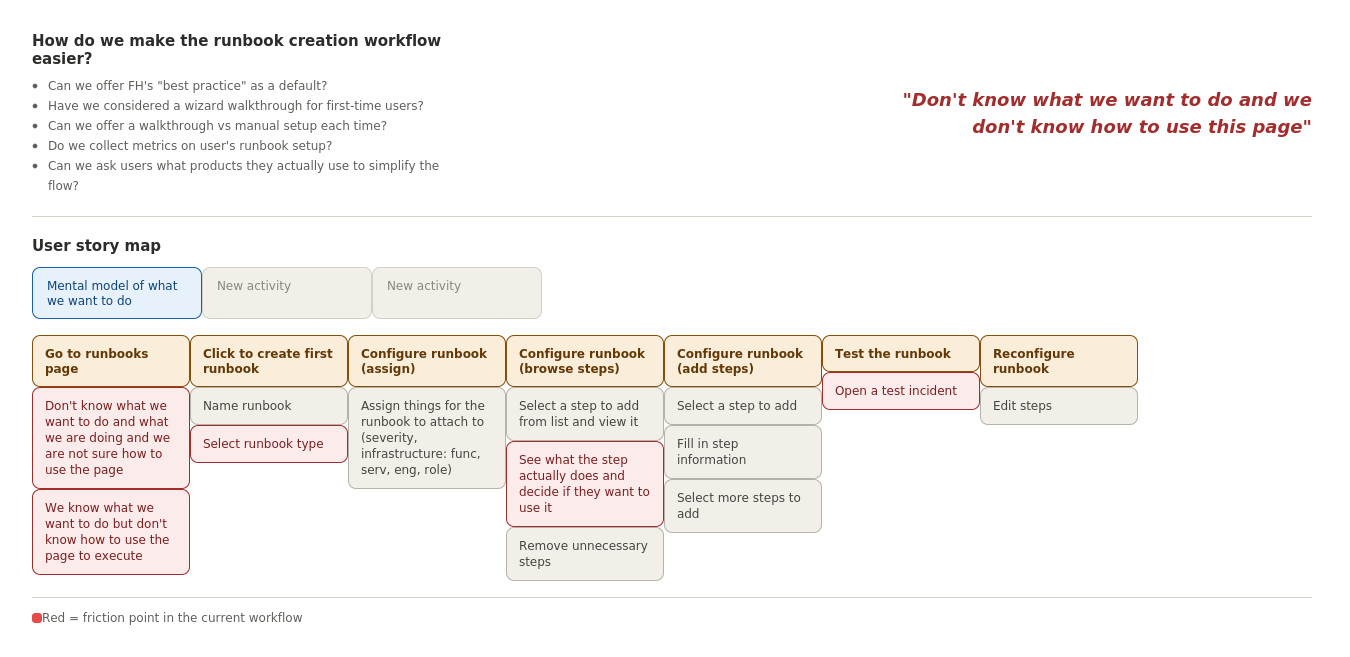This screenshot has height=657, width=1350.
Task: Select the 'Mental model of what we want to do' activity card
Action: pos(117,293)
